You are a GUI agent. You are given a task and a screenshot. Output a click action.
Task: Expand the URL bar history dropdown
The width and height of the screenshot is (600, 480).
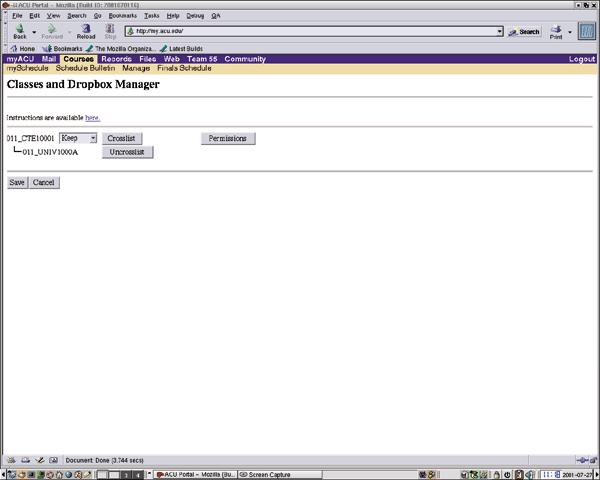pos(499,31)
